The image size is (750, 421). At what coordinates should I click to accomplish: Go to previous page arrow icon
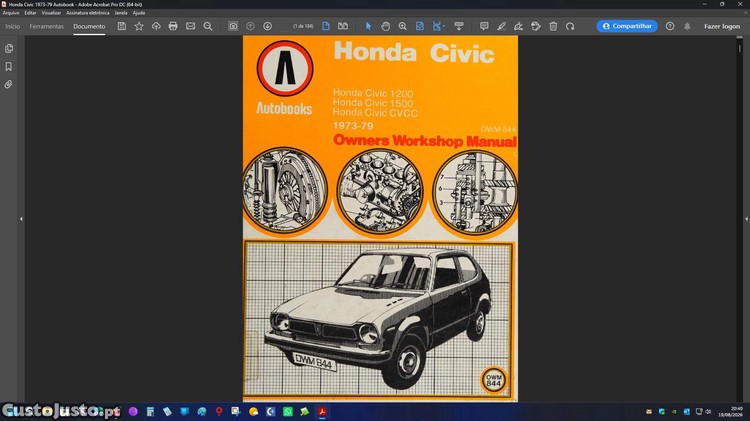pyautogui.click(x=250, y=26)
